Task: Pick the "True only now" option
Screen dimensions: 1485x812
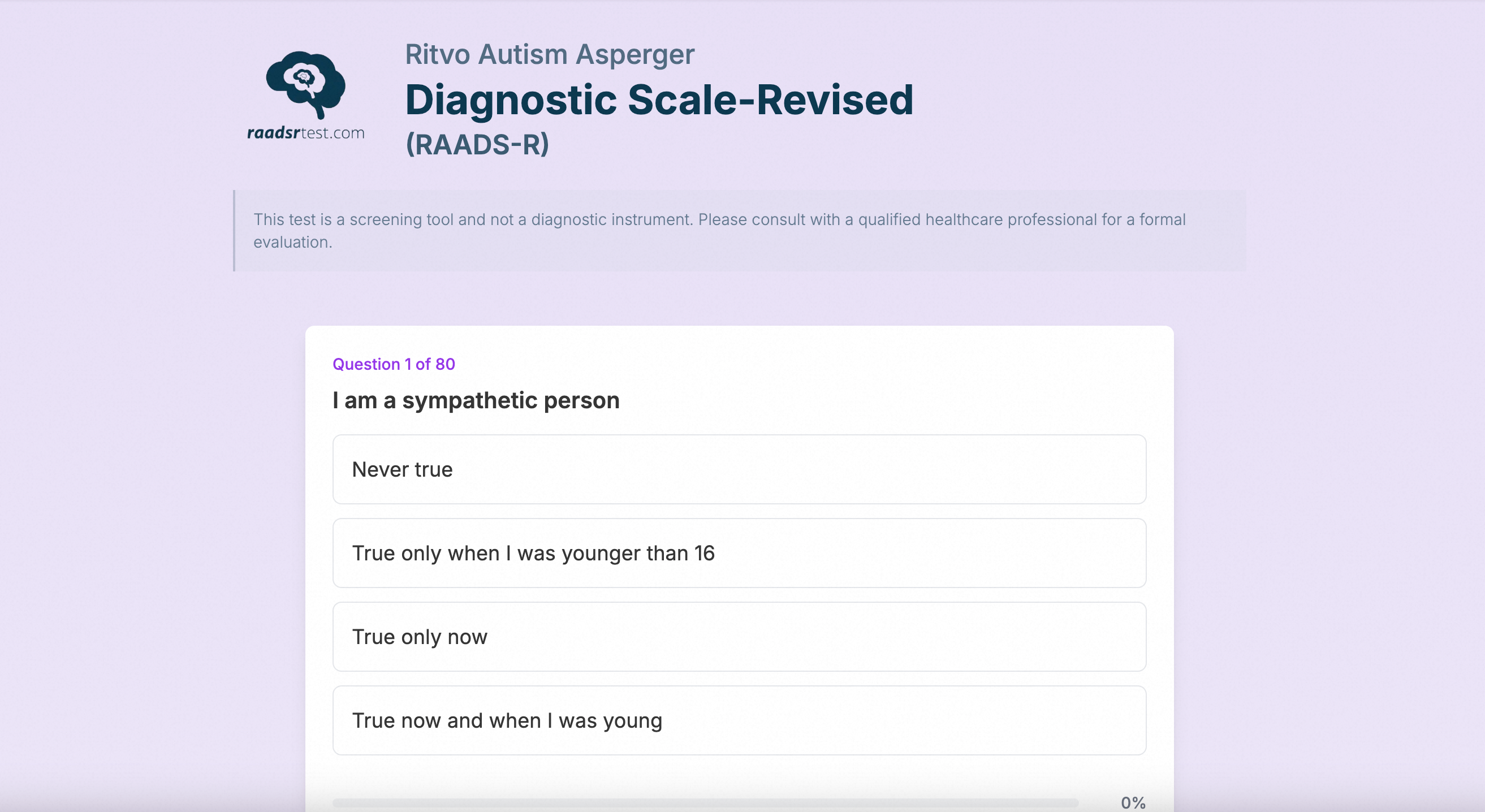Action: pyautogui.click(x=739, y=636)
